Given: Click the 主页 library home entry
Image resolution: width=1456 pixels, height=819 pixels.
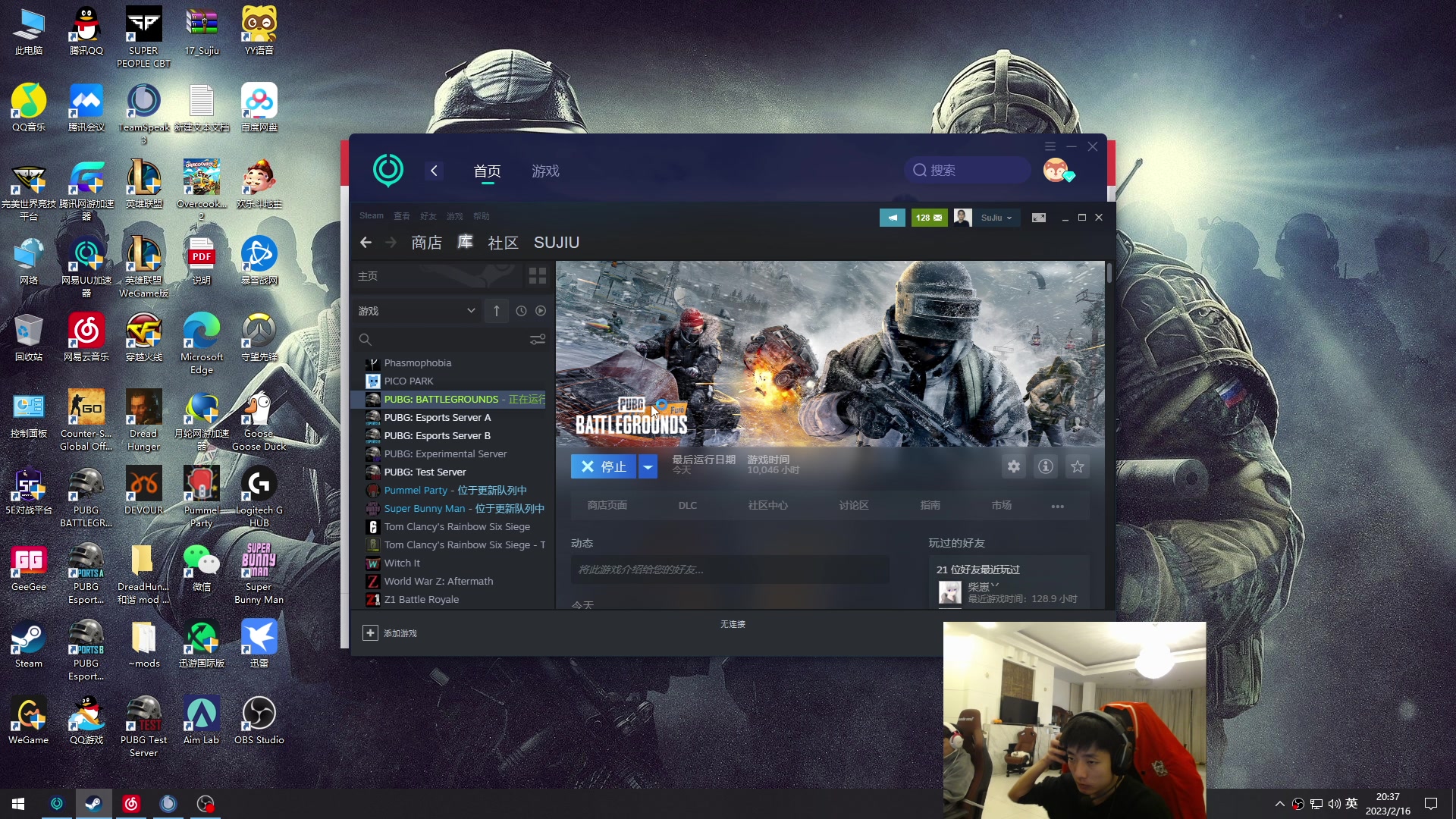Looking at the screenshot, I should [438, 276].
